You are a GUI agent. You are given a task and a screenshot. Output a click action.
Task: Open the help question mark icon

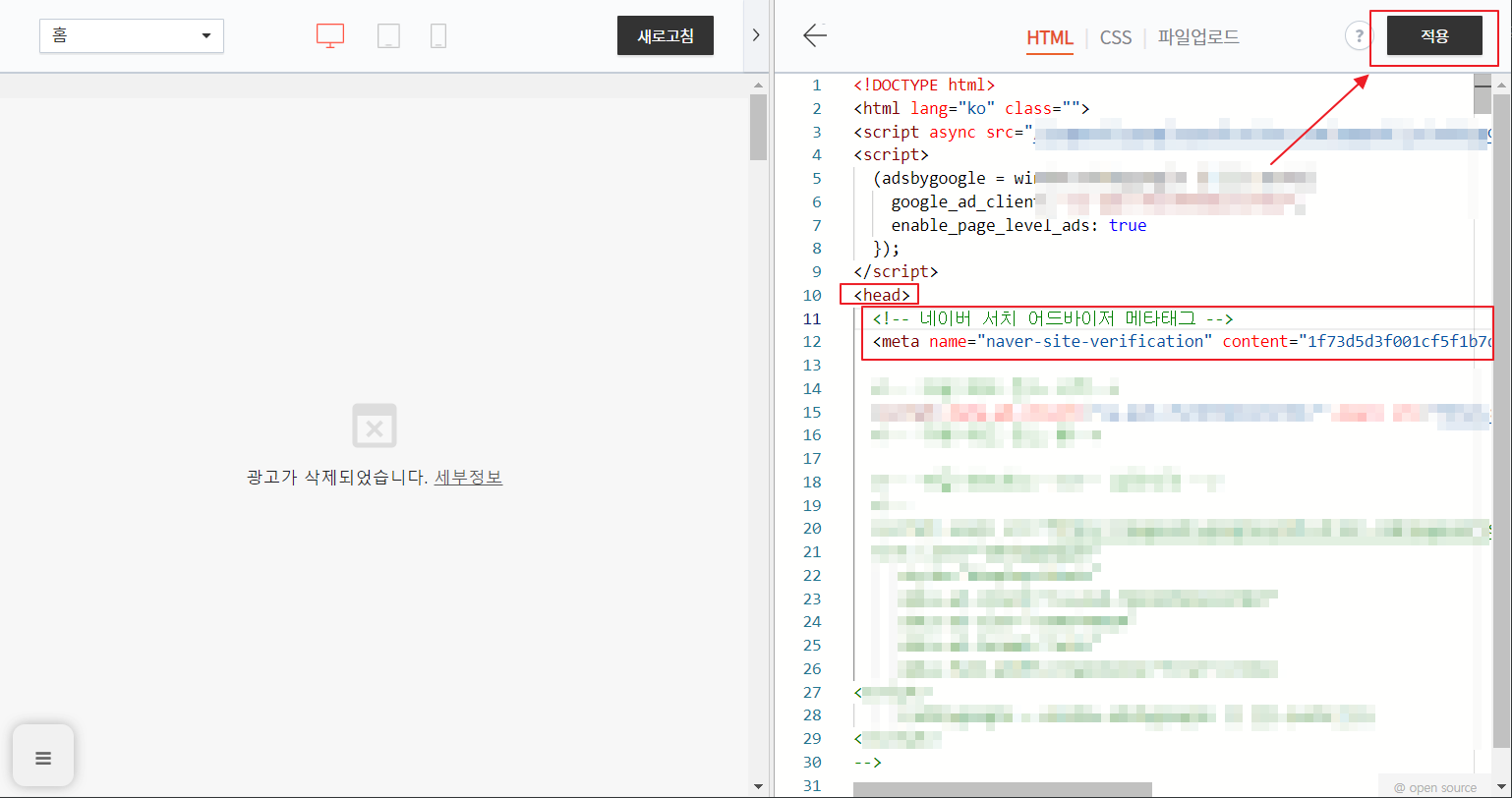tap(1360, 37)
